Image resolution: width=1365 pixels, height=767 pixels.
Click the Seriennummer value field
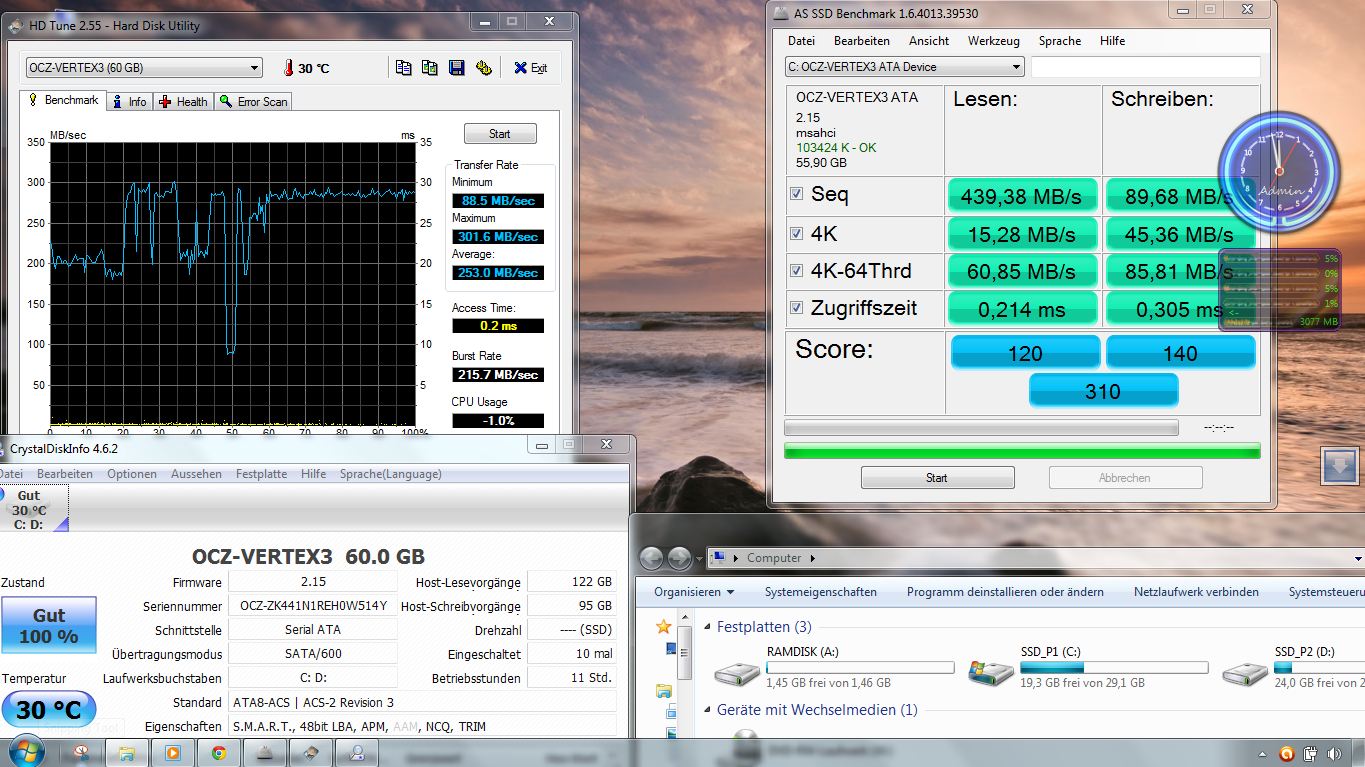(313, 606)
